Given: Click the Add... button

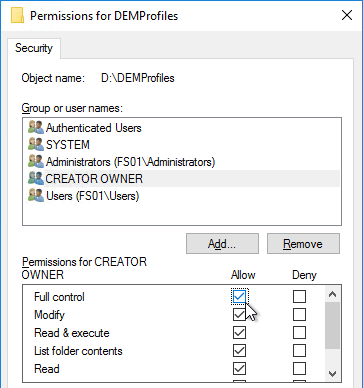Looking at the screenshot, I should pyautogui.click(x=222, y=244).
